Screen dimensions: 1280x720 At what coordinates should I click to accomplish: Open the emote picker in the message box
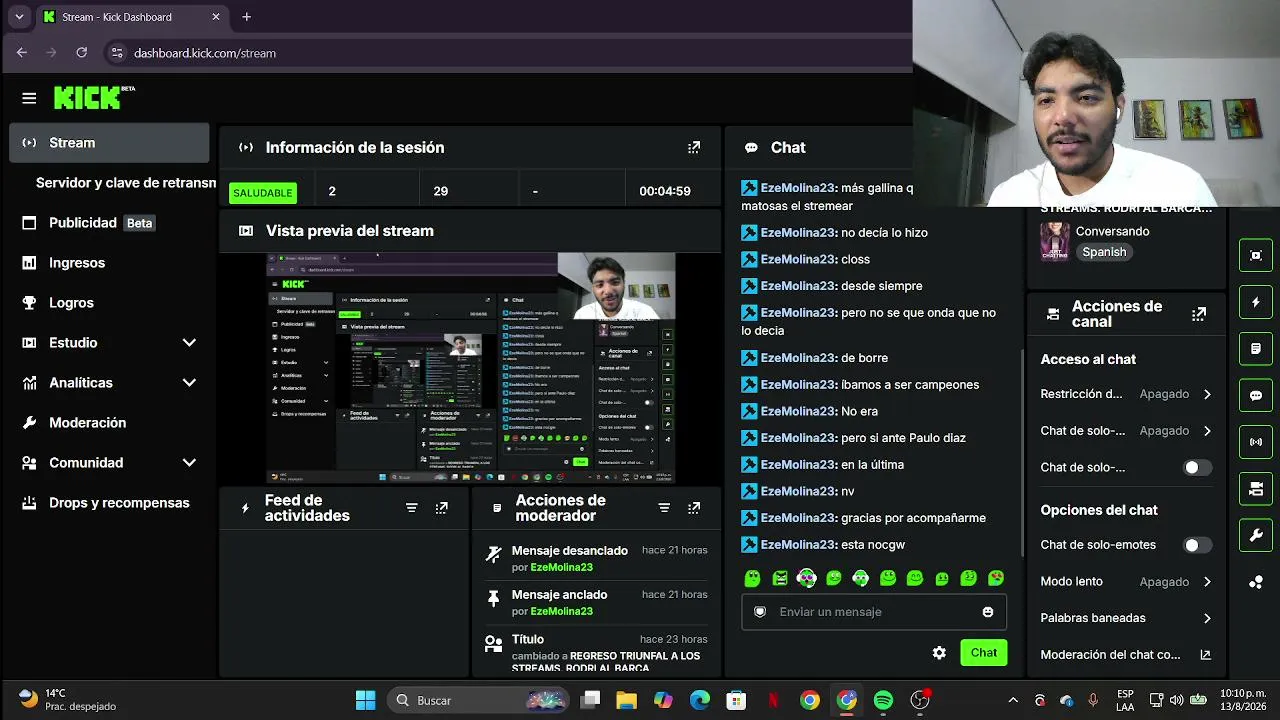pos(988,612)
